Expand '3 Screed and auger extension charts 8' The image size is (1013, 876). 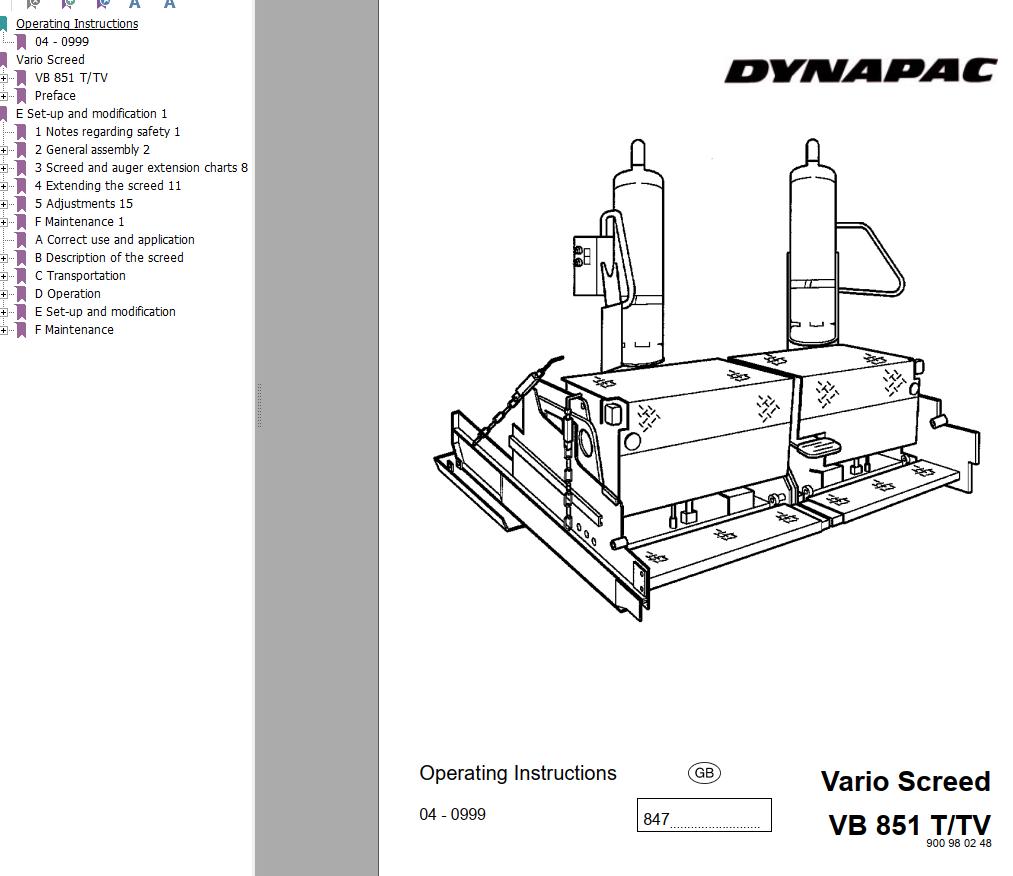coord(4,168)
